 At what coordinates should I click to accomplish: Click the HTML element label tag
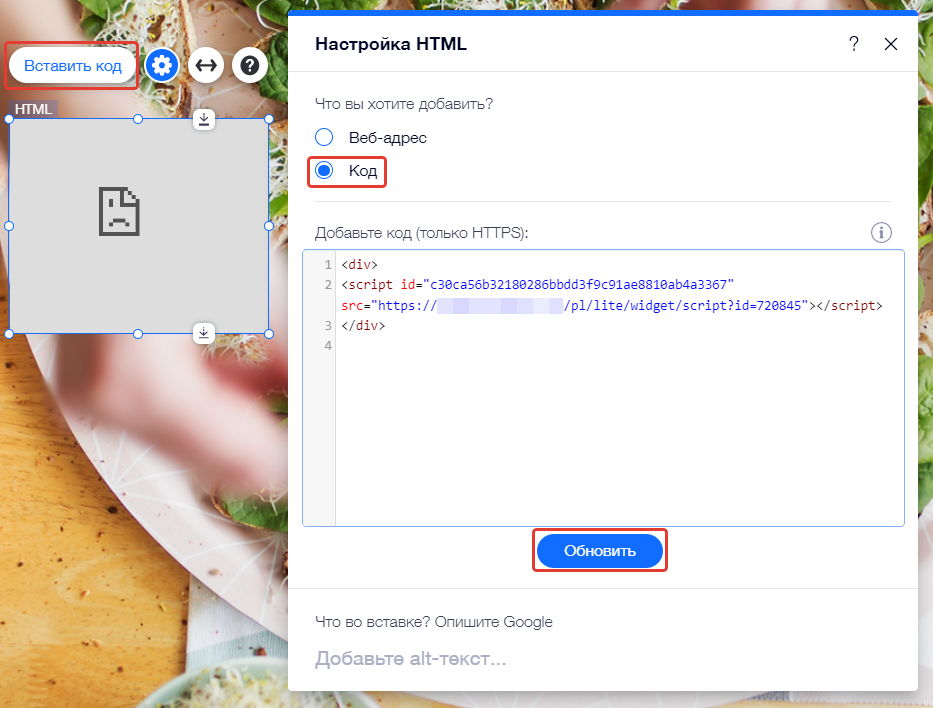tap(33, 109)
